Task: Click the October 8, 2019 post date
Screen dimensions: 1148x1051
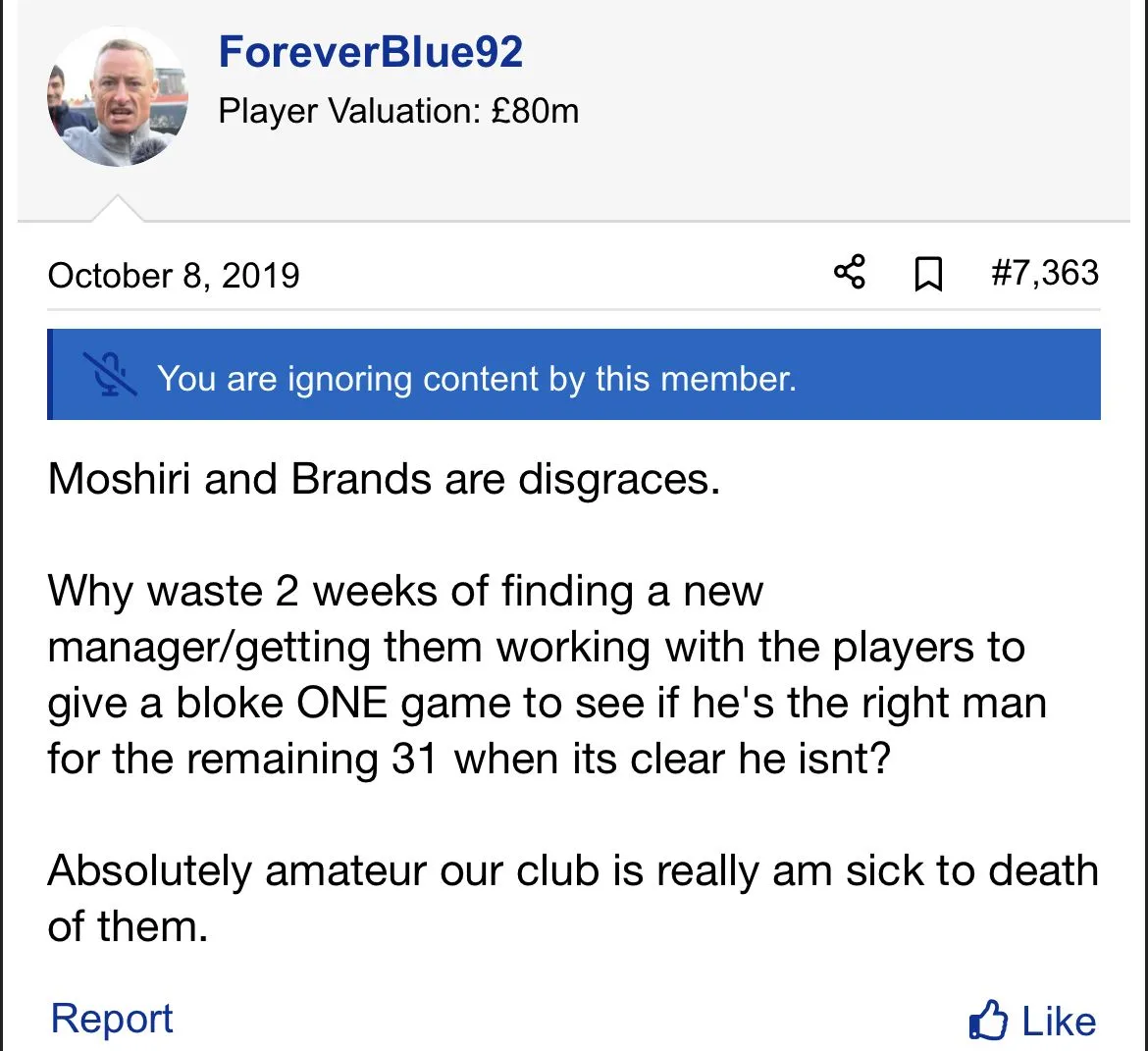Action: pos(174,275)
